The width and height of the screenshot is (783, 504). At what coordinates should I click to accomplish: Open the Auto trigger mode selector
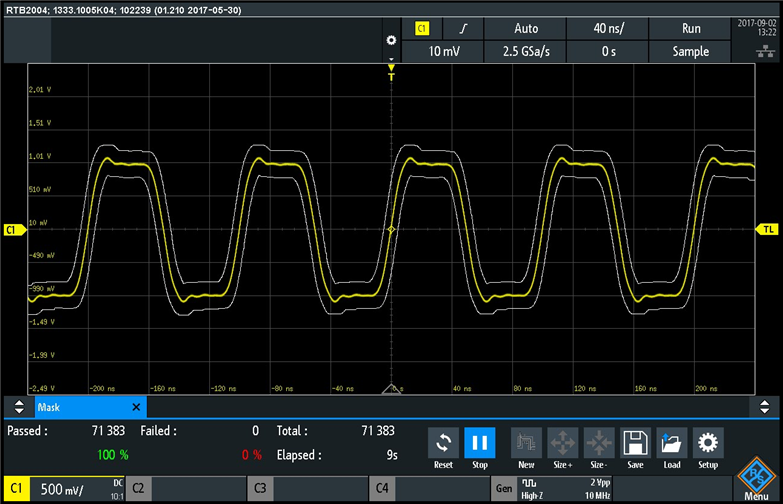click(525, 29)
